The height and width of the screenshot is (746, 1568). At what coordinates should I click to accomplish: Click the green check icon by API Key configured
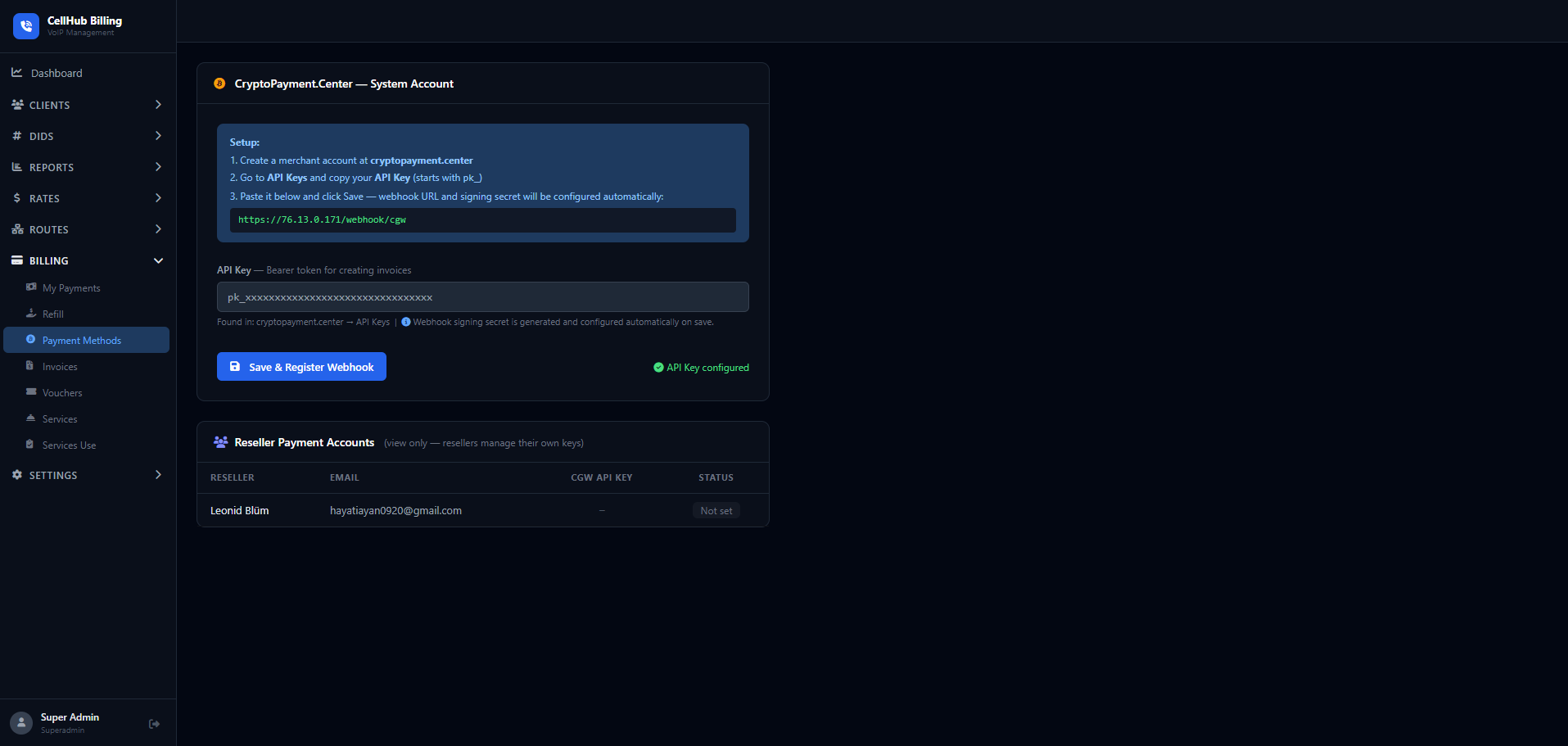click(658, 368)
